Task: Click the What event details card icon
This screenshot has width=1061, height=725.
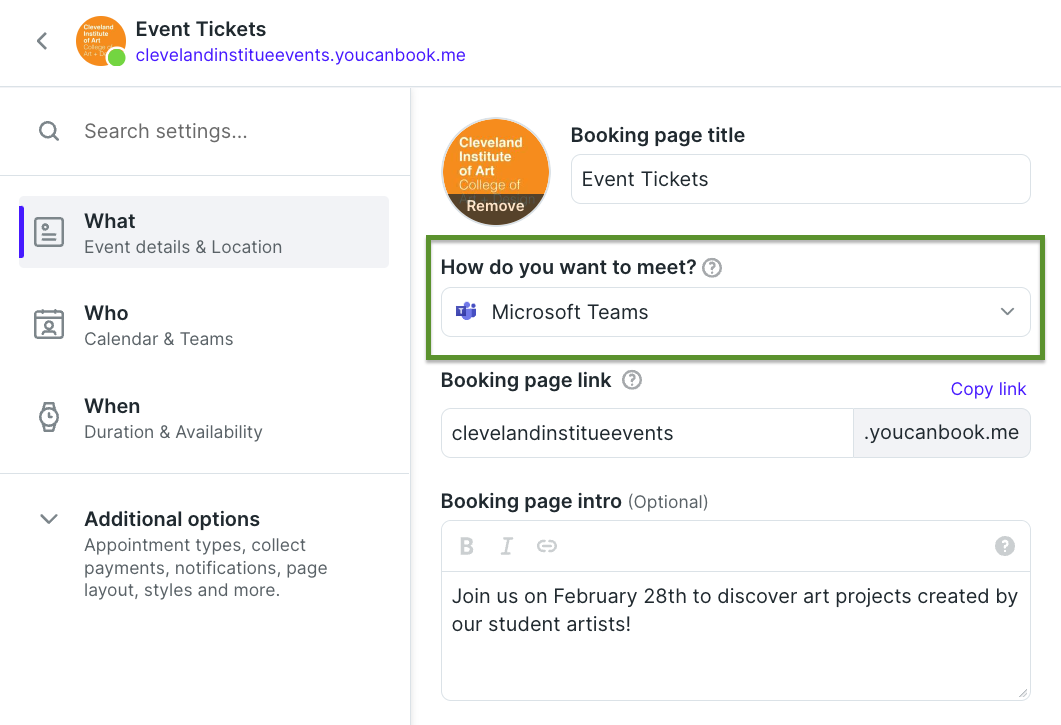Action: [x=49, y=232]
